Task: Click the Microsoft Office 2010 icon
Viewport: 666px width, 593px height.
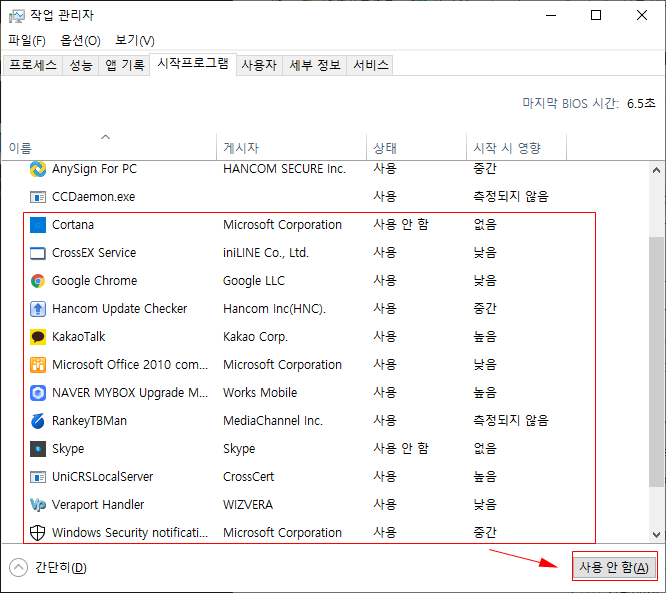Action: [38, 365]
